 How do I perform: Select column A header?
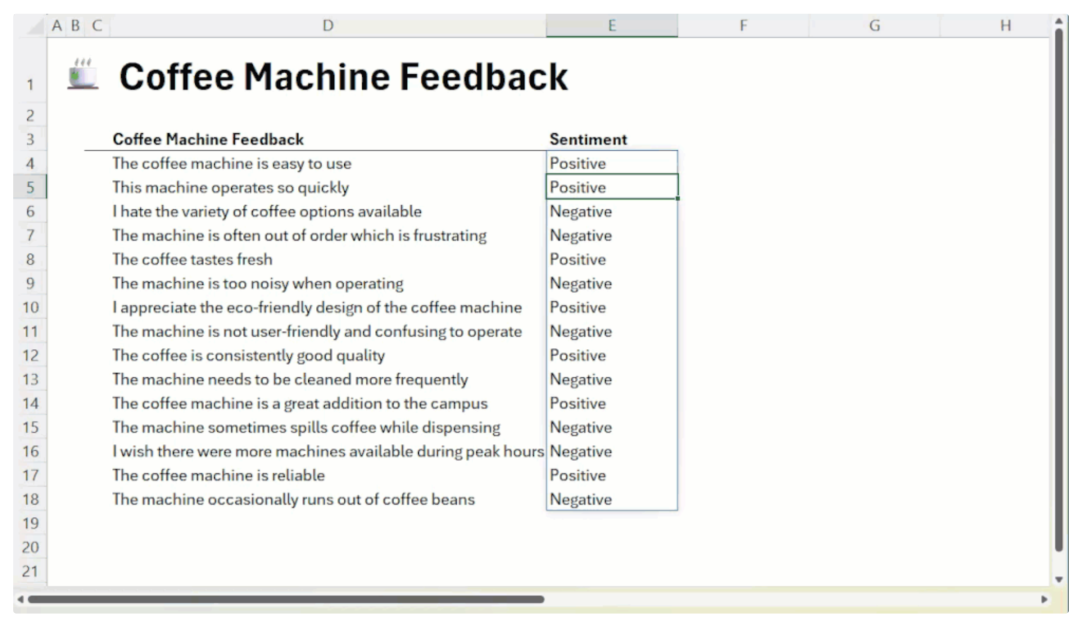(x=56, y=25)
